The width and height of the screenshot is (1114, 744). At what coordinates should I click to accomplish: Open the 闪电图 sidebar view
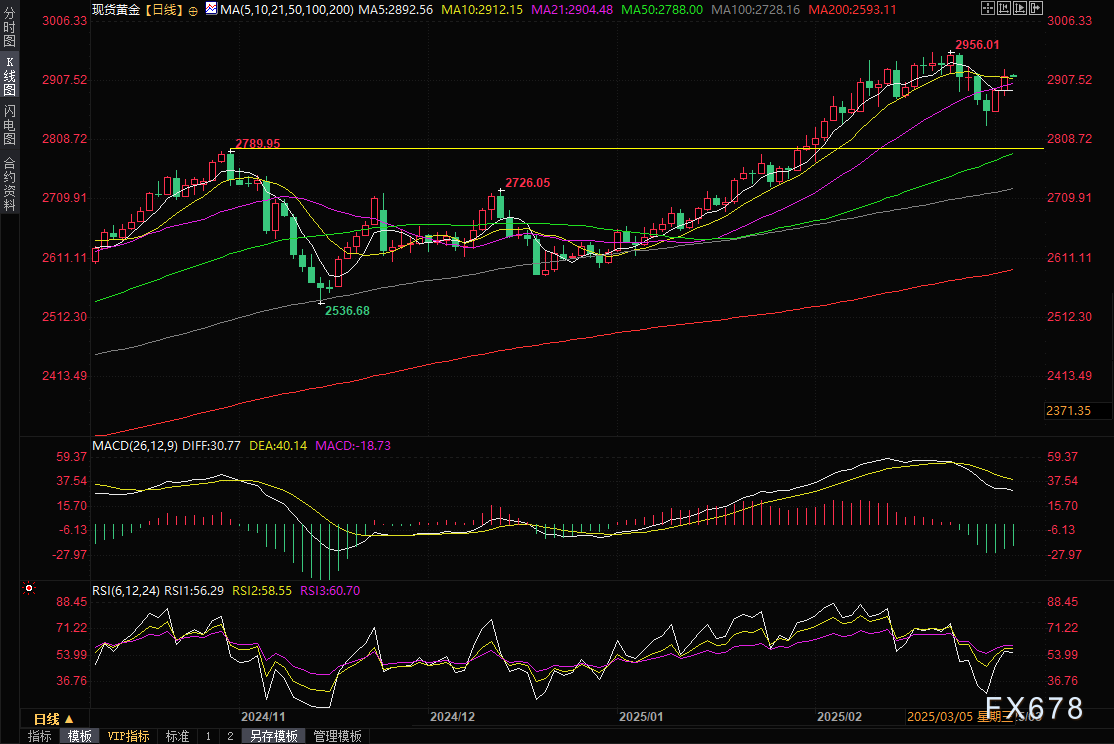click(x=9, y=124)
